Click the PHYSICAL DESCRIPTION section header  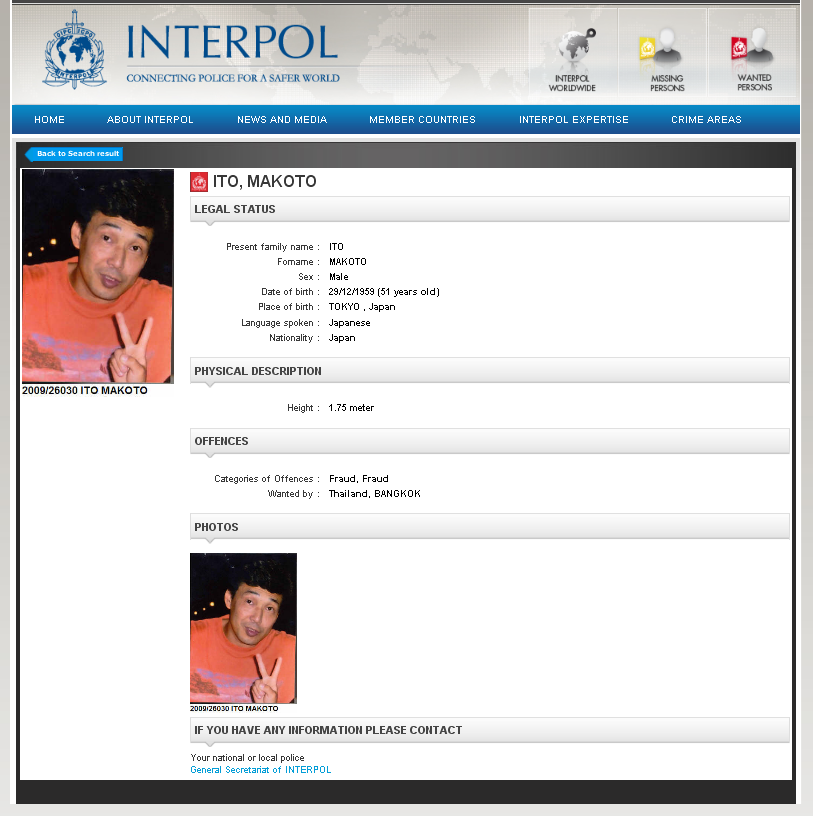[489, 371]
